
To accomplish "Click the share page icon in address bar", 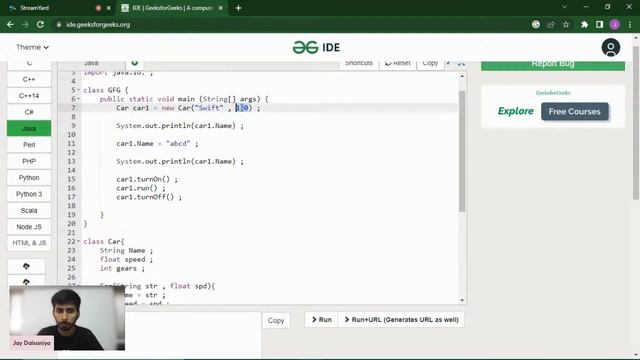I will pyautogui.click(x=551, y=24).
